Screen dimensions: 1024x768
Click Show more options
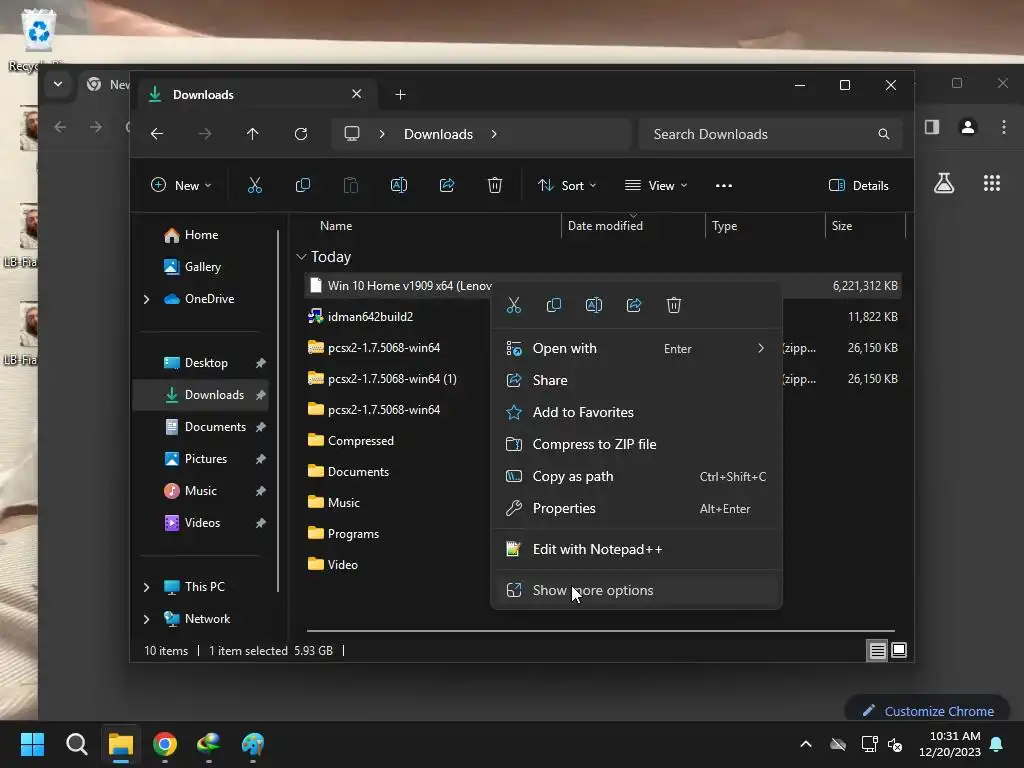(x=636, y=590)
